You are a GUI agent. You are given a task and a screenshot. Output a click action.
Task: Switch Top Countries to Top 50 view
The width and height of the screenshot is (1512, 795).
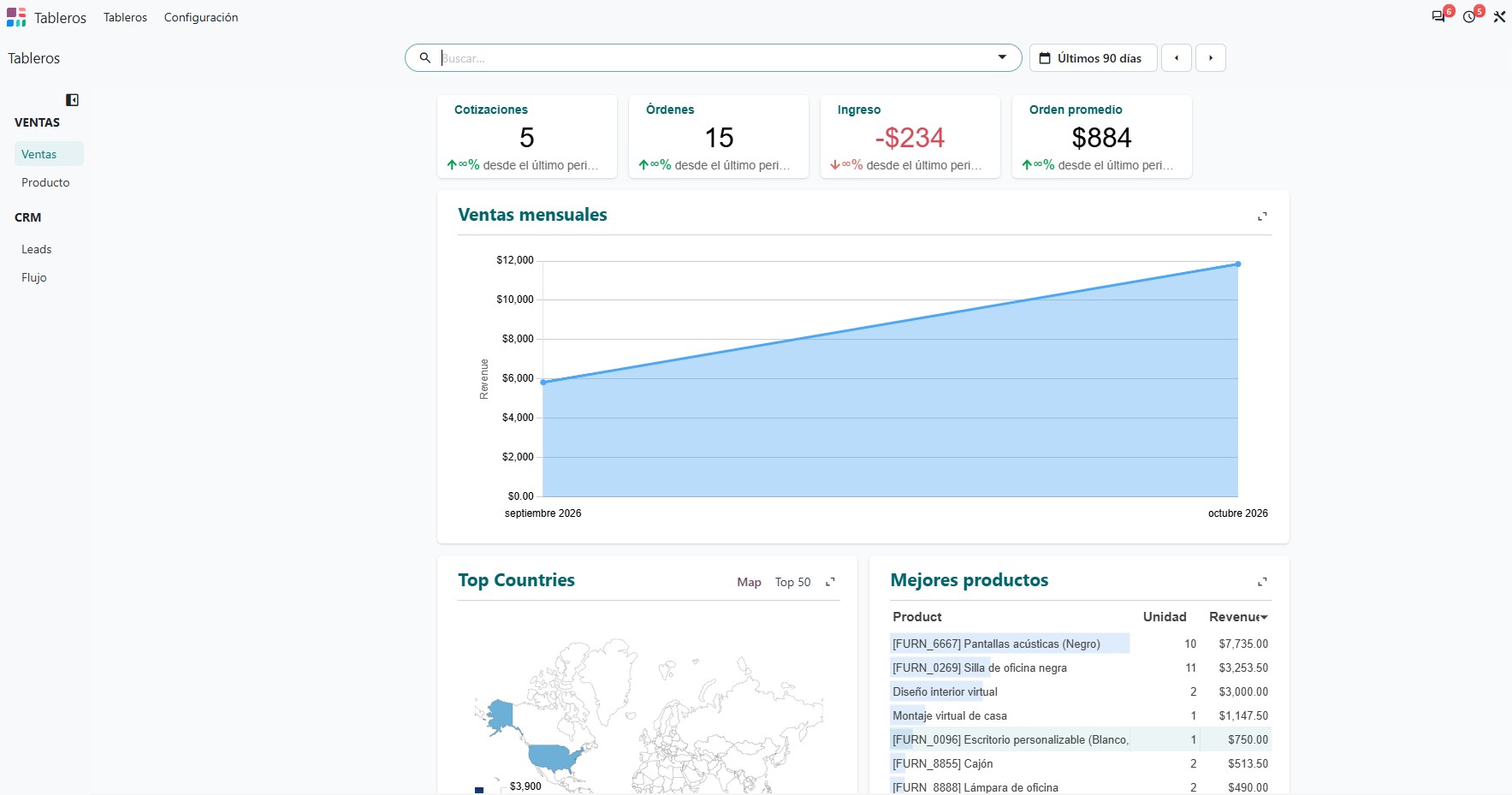click(x=792, y=582)
